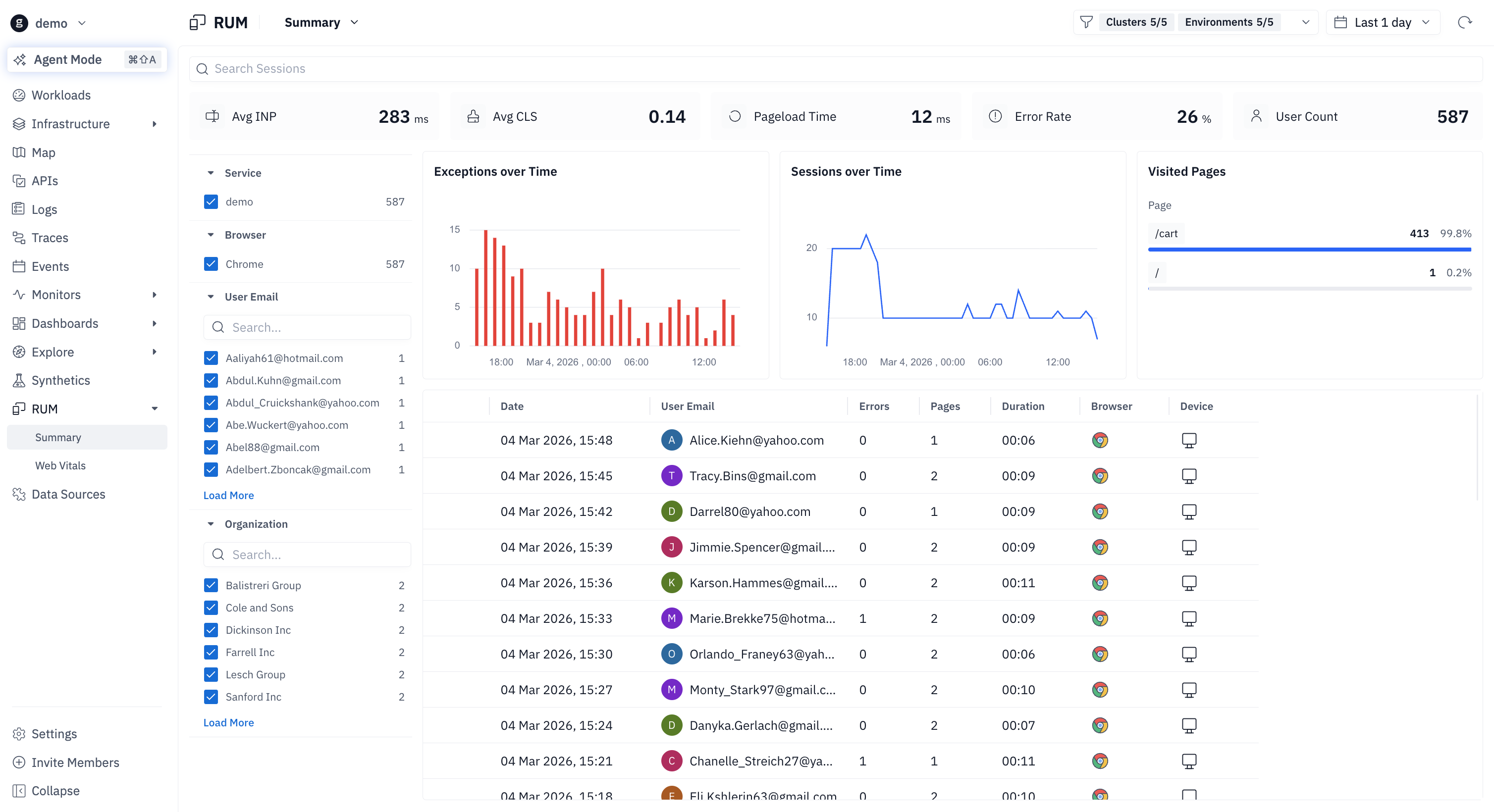Switch to the Web Vitals submenu item
The width and height of the screenshot is (1494, 812).
click(60, 465)
